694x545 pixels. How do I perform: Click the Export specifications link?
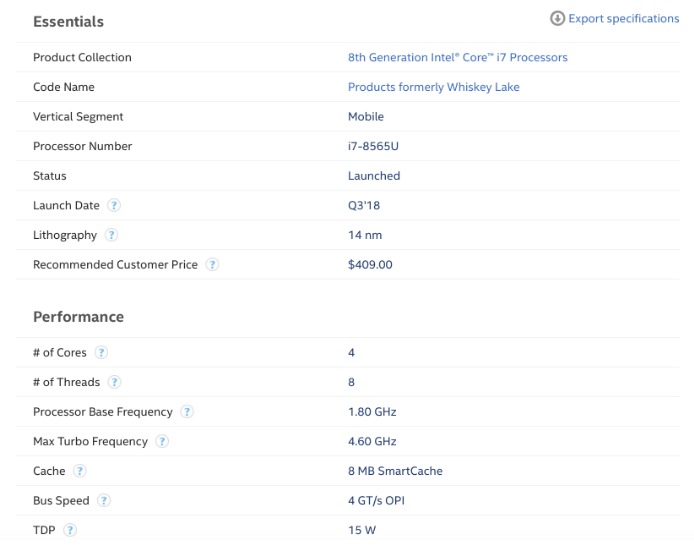624,19
